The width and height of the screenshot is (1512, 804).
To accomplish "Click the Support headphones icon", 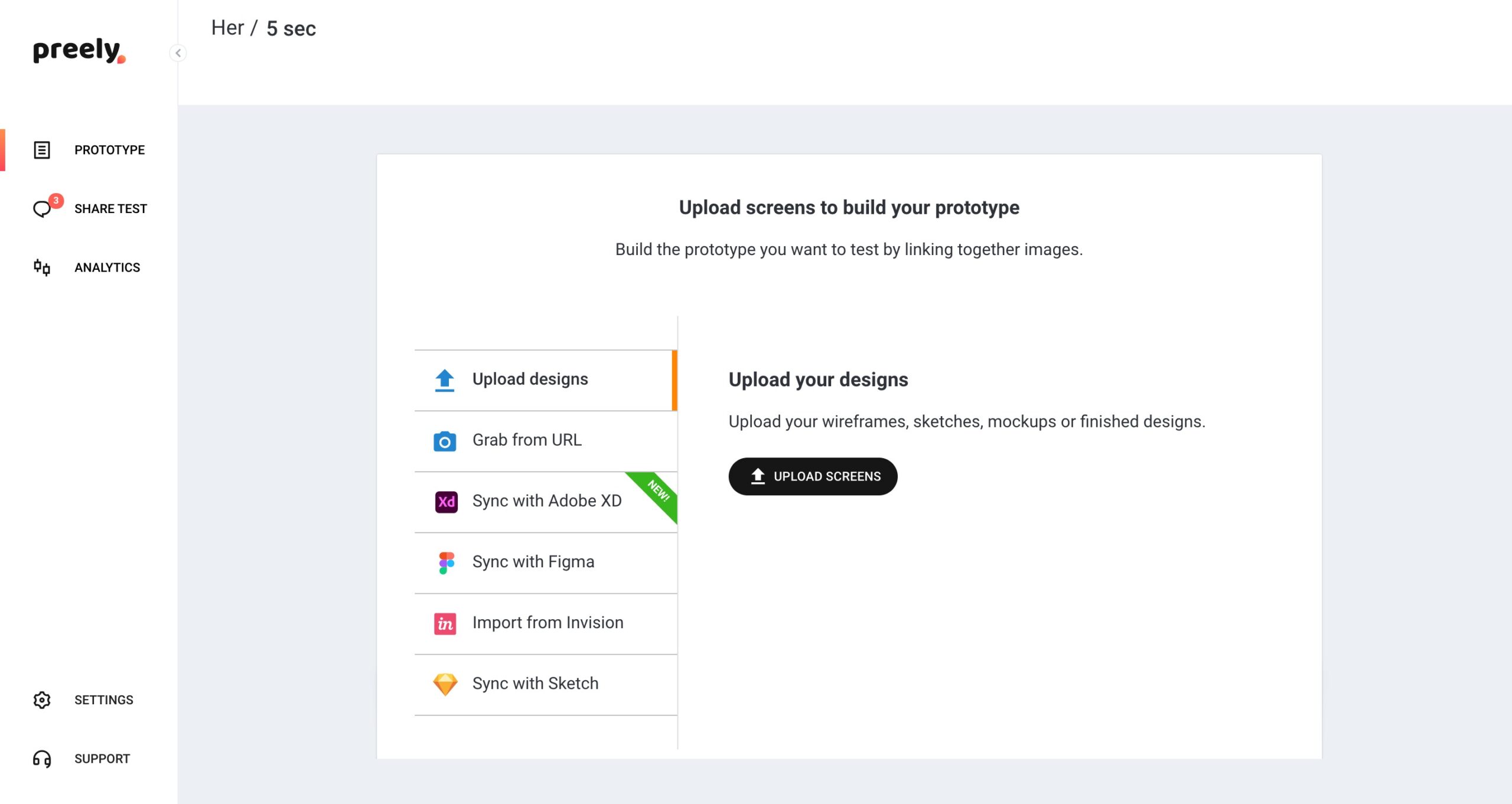I will click(x=42, y=758).
